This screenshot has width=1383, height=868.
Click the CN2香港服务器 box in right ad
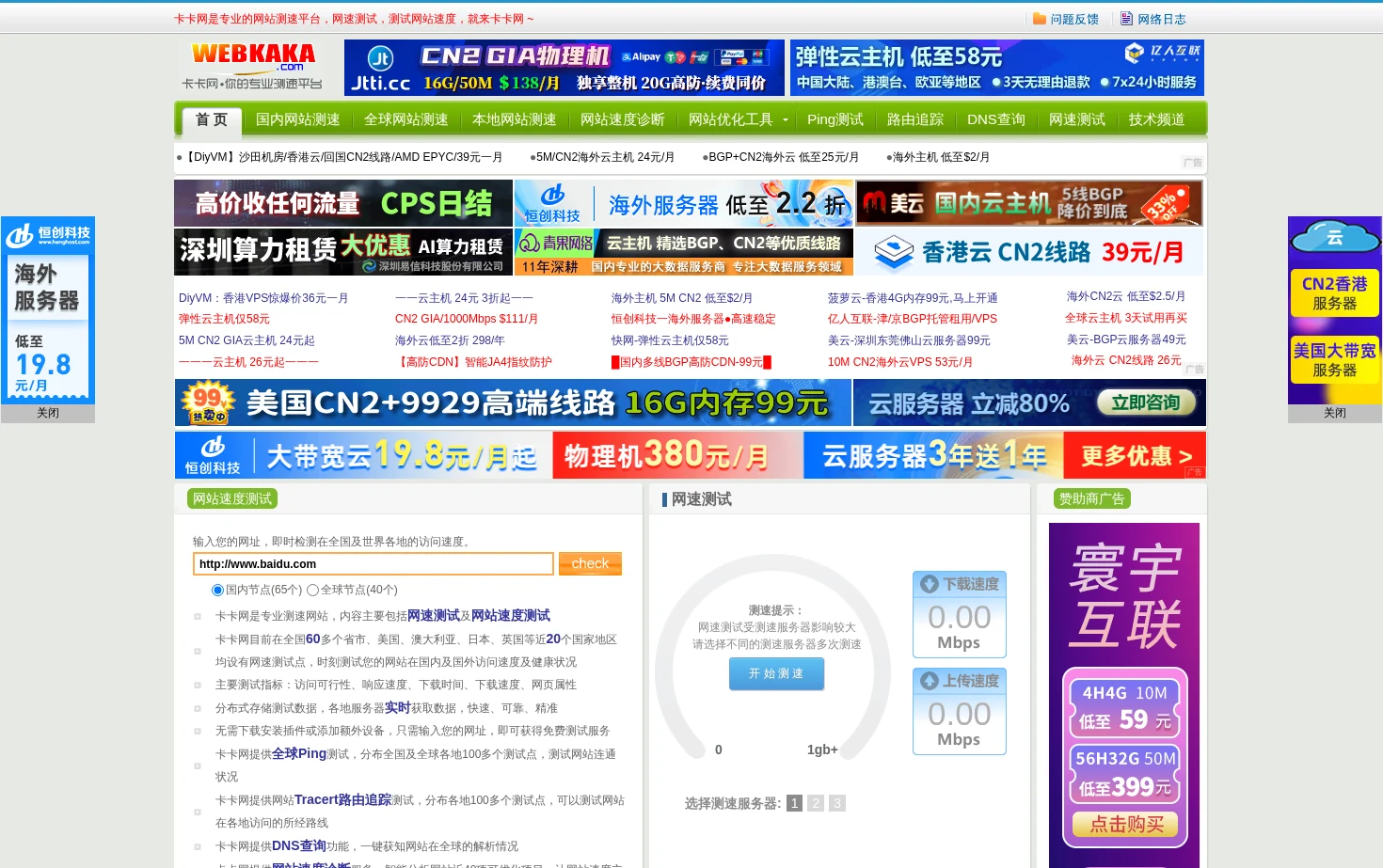[x=1334, y=293]
